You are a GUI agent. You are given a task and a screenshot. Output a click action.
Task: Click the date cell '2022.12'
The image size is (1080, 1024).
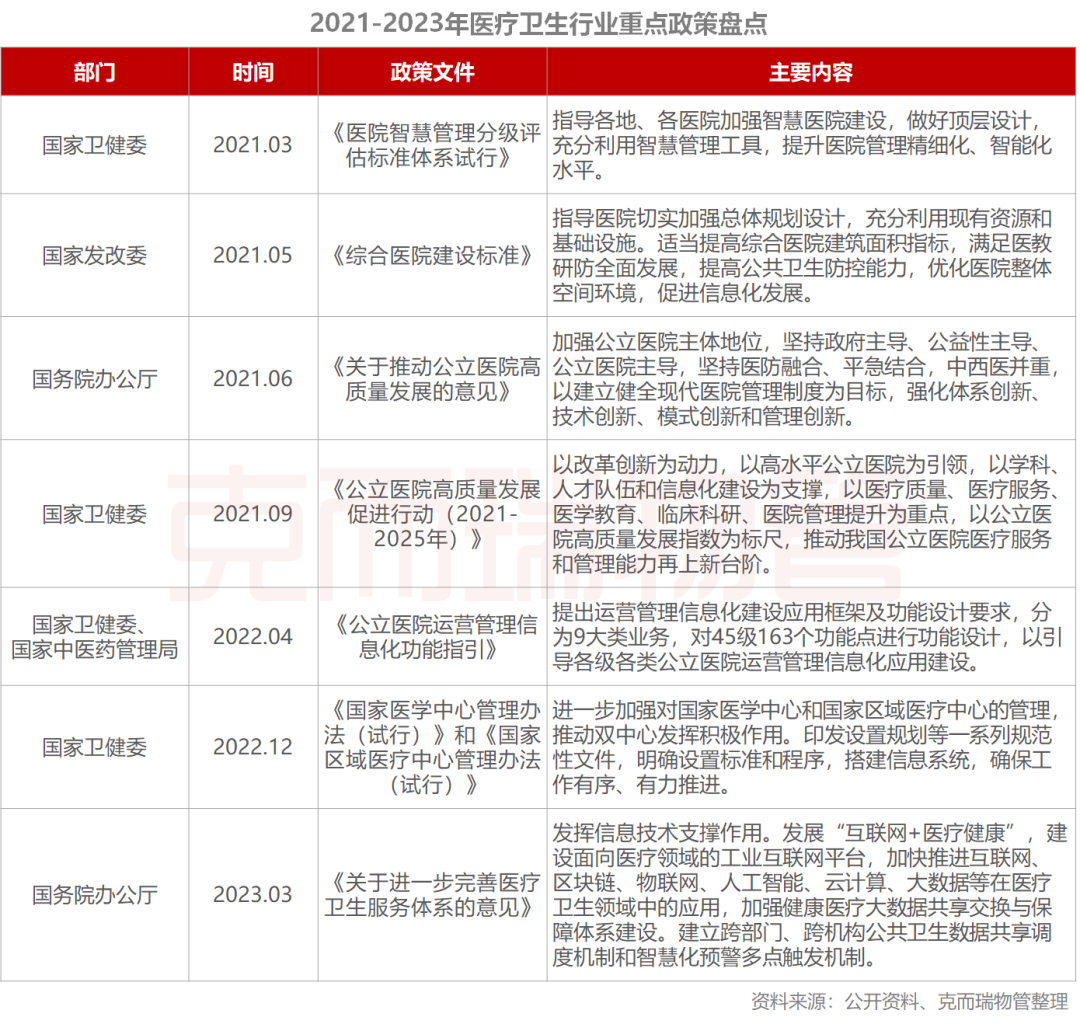(253, 747)
